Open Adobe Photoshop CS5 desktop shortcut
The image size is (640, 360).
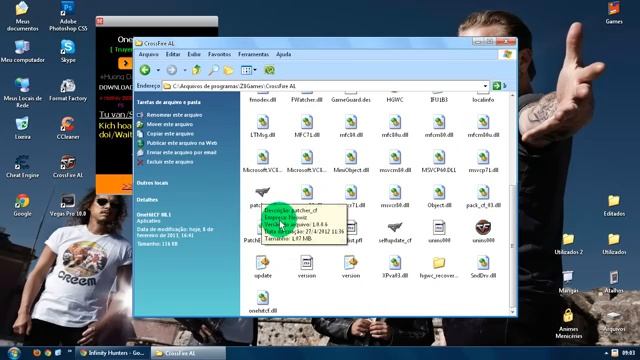tap(68, 16)
